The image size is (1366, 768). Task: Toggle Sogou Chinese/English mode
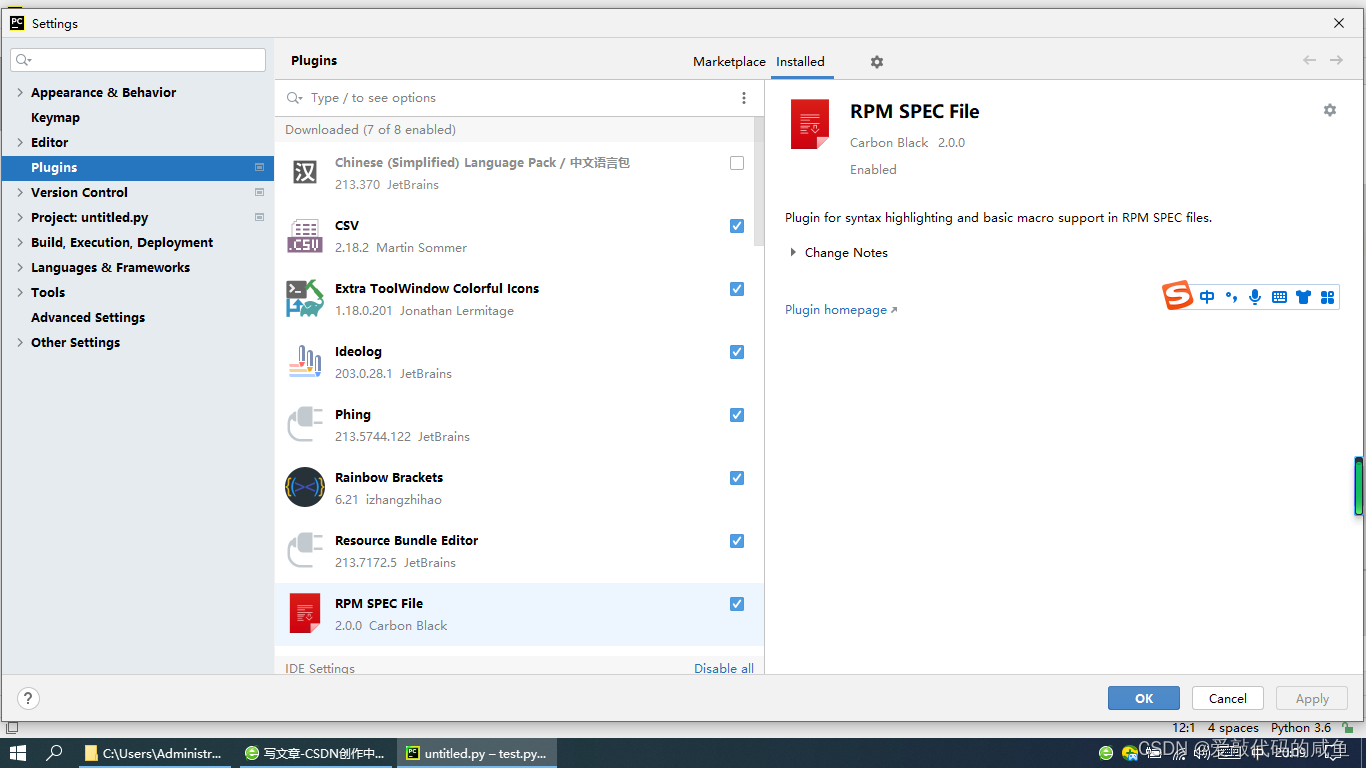[1207, 297]
